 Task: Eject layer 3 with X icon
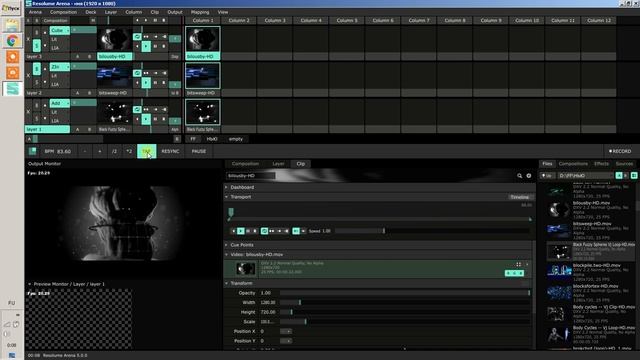(x=28, y=39)
